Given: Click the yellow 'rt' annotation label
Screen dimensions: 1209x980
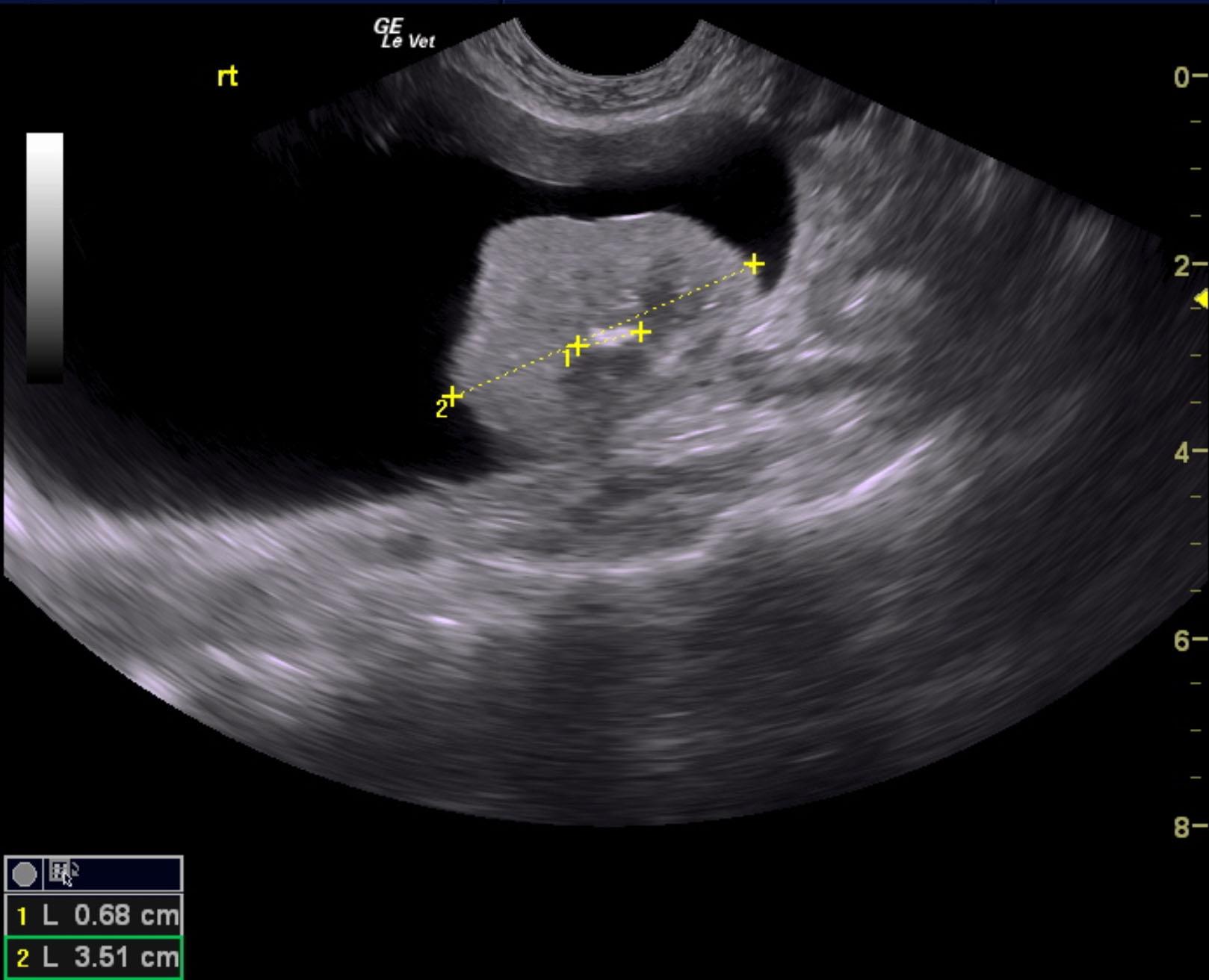Looking at the screenshot, I should tap(227, 76).
